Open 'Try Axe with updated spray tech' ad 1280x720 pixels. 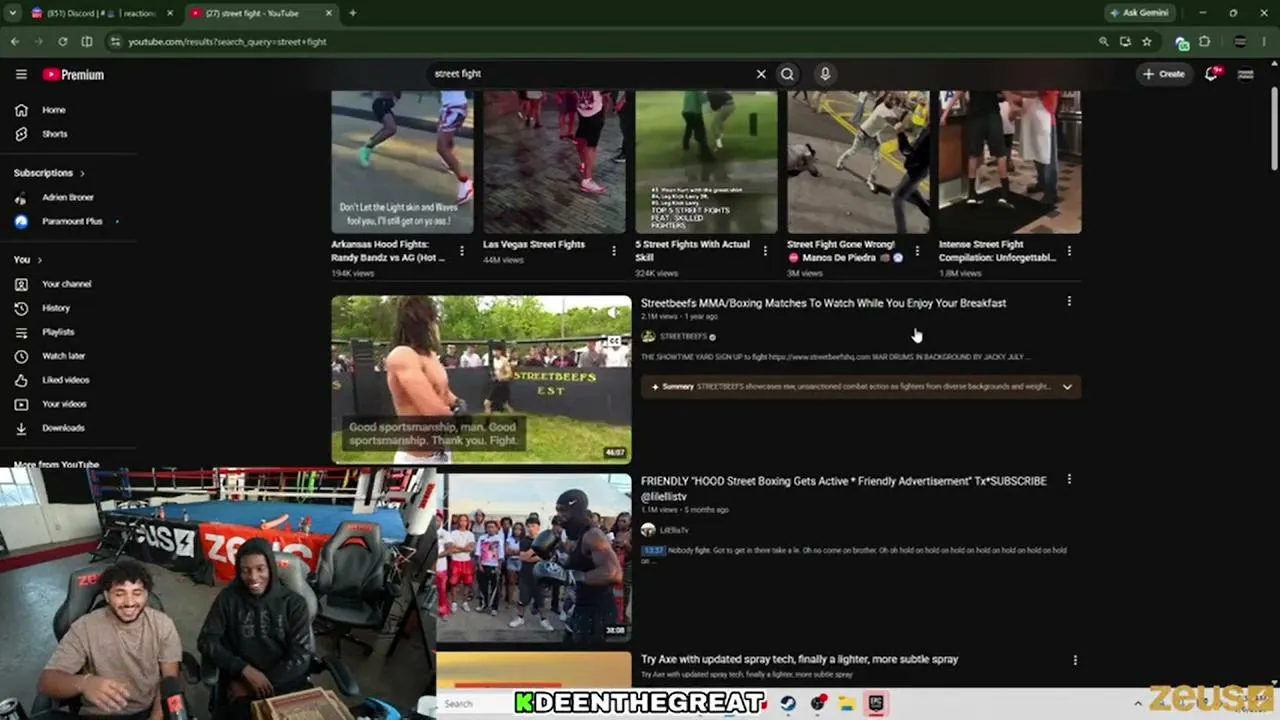799,660
